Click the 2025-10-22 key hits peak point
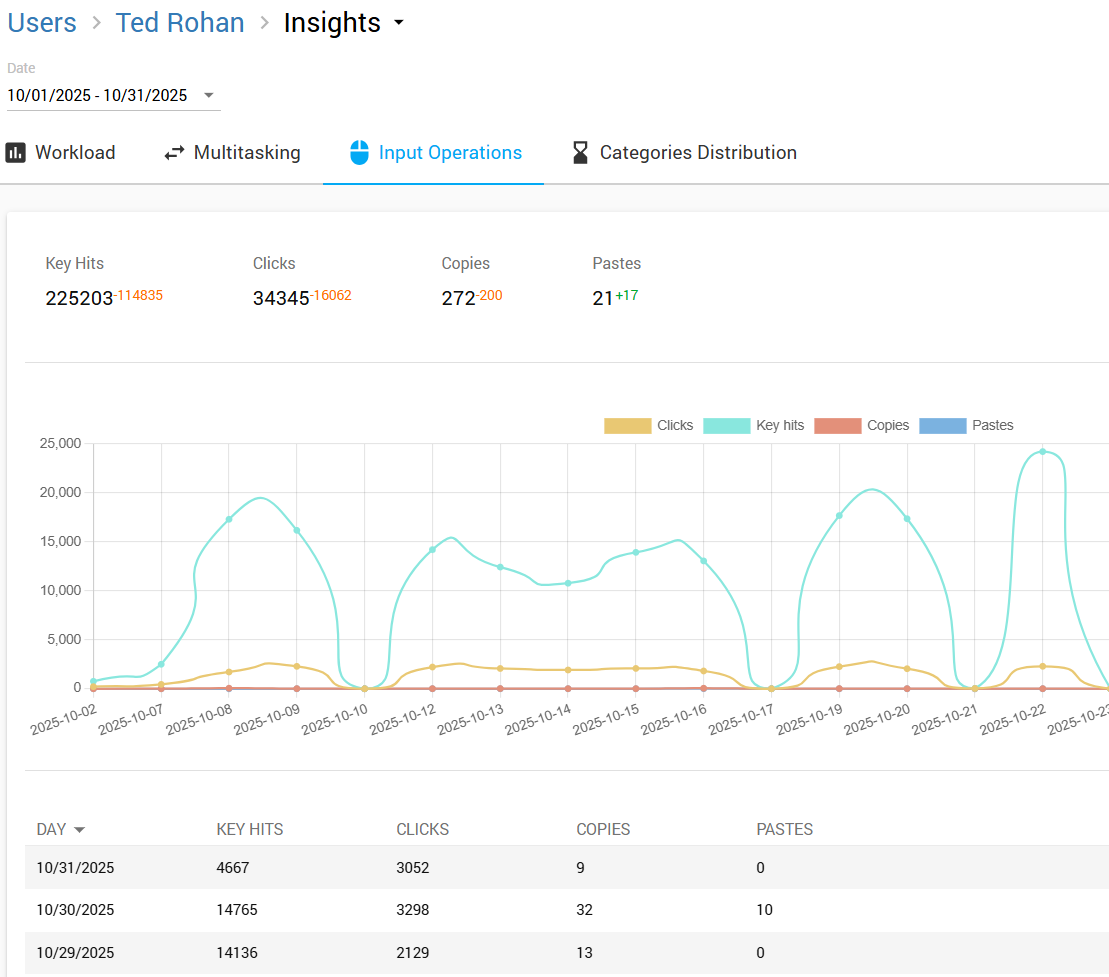The width and height of the screenshot is (1109, 977). click(1043, 452)
